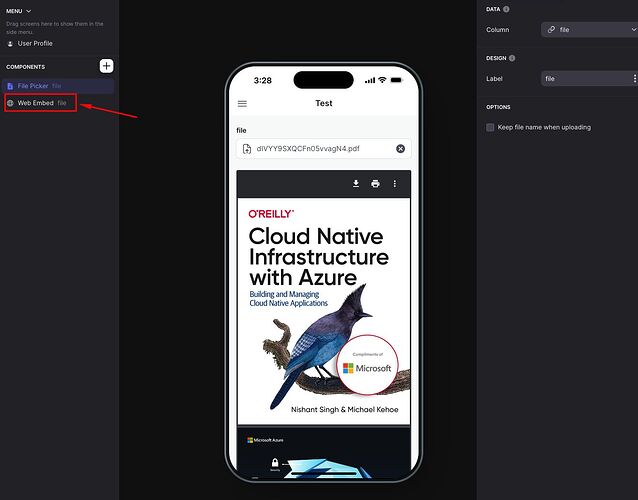Screen dimensions: 638x500
Task: Click the DESIGN info icon
Action: 512,58
